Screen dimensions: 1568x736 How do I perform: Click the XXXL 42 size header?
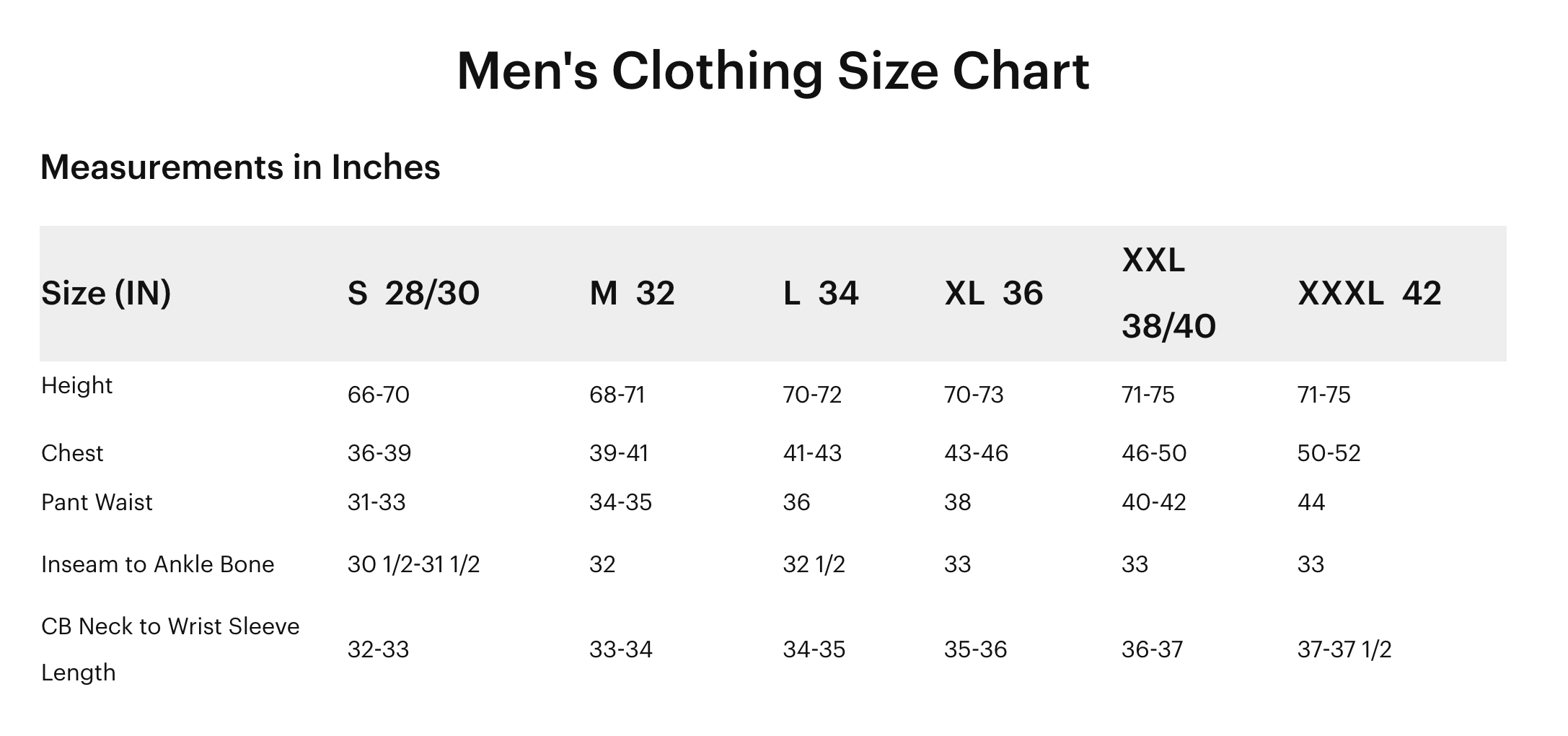coord(1369,293)
